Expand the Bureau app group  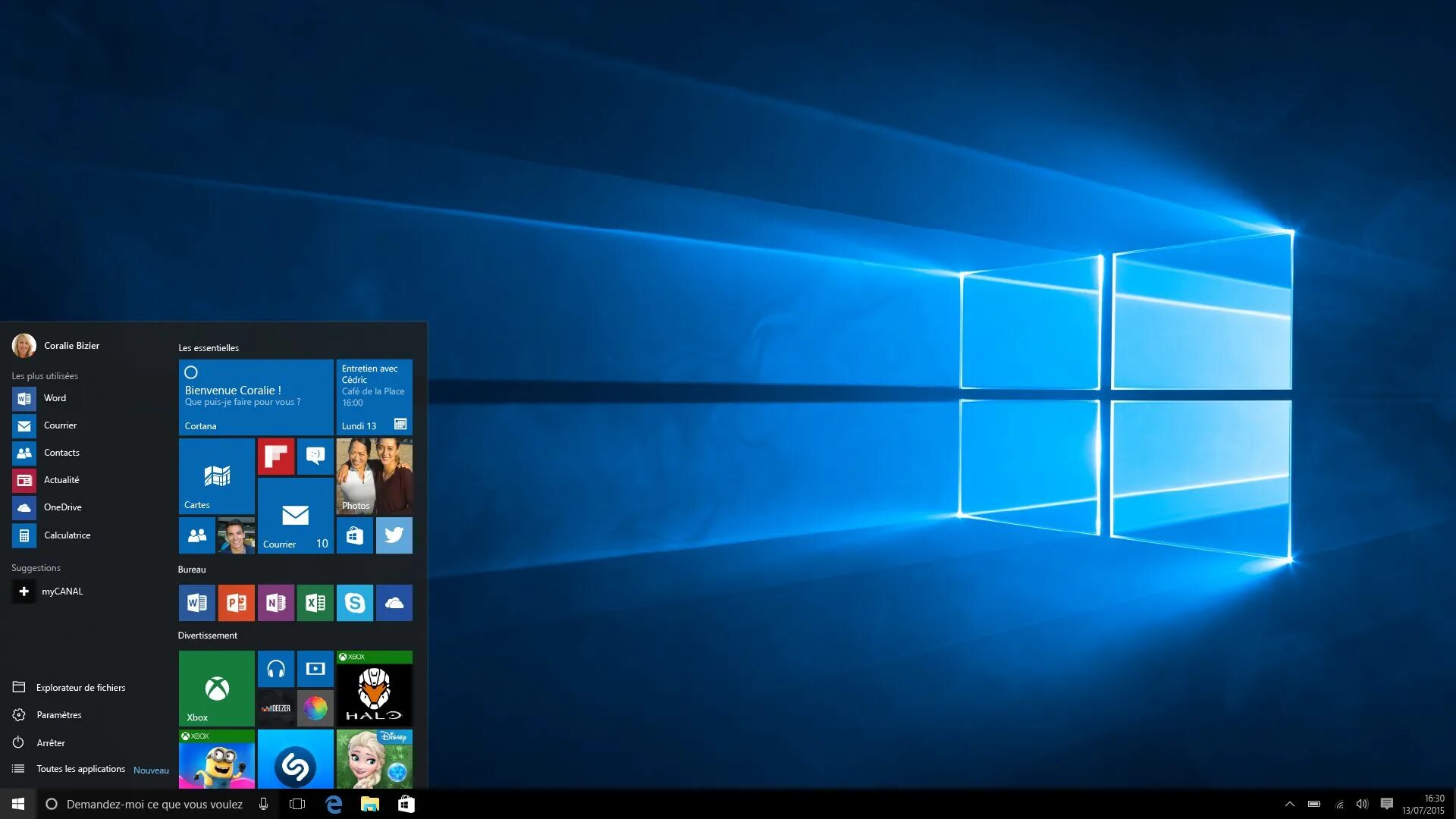pos(190,568)
